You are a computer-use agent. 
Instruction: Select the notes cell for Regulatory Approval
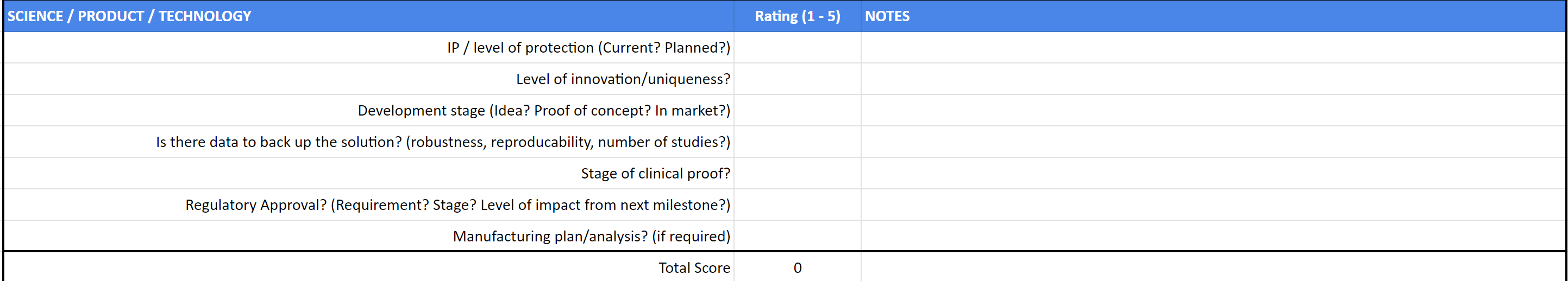pyautogui.click(x=1213, y=205)
